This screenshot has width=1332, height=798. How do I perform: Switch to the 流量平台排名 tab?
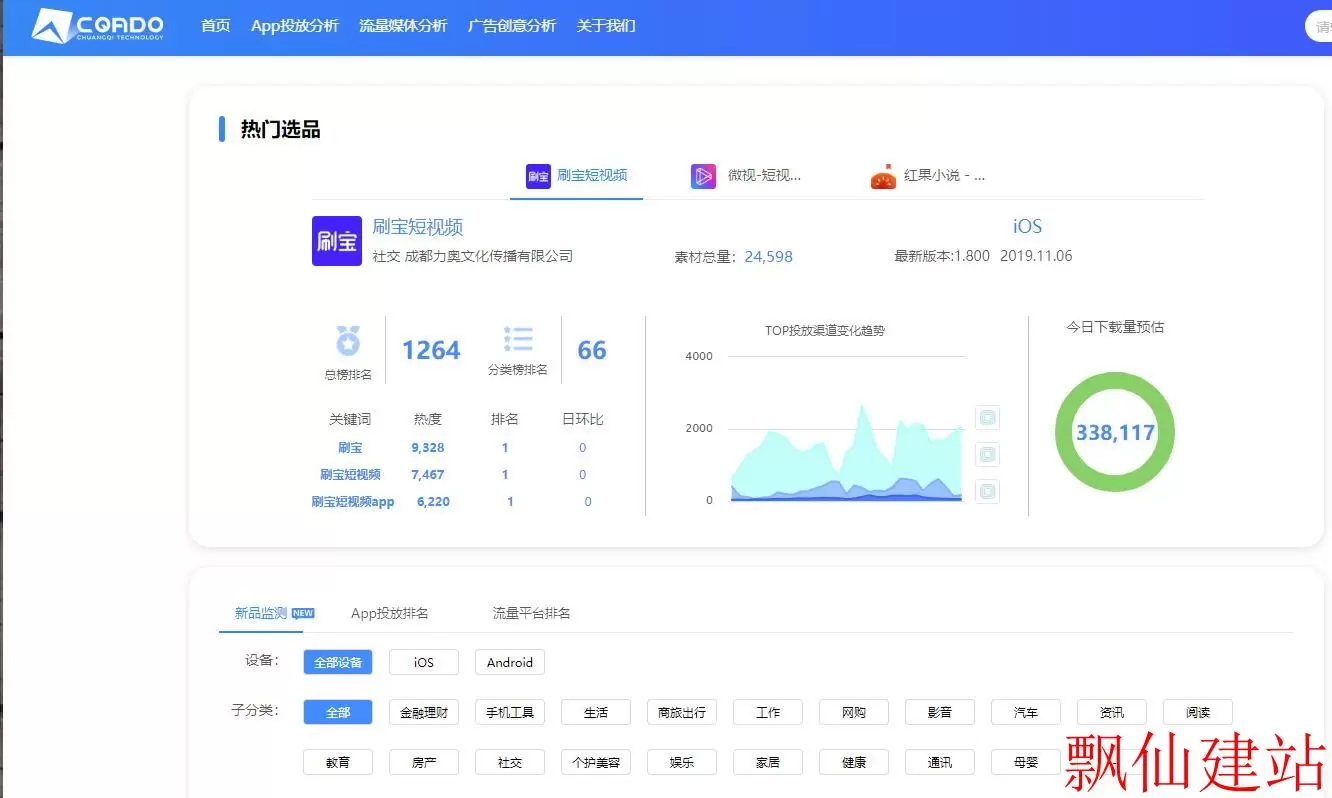click(x=531, y=613)
